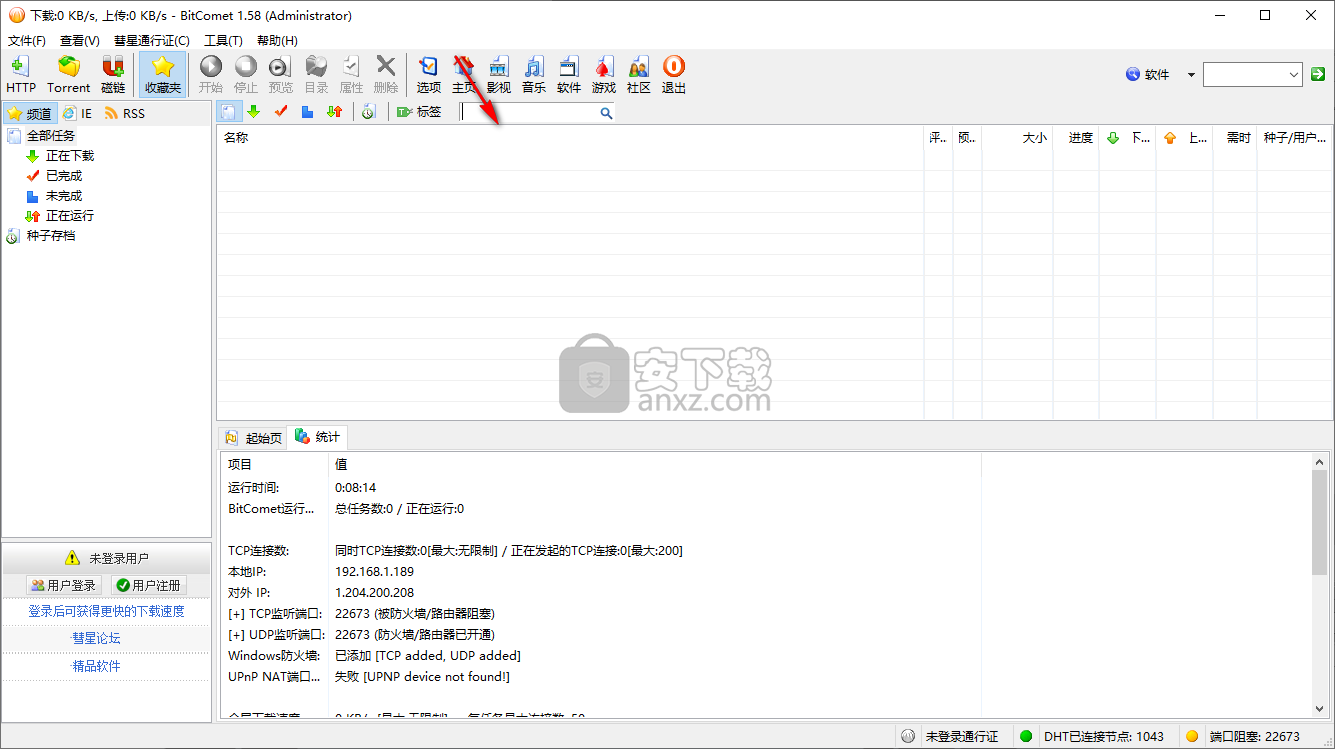Select 已完成 in the task tree

click(x=64, y=176)
